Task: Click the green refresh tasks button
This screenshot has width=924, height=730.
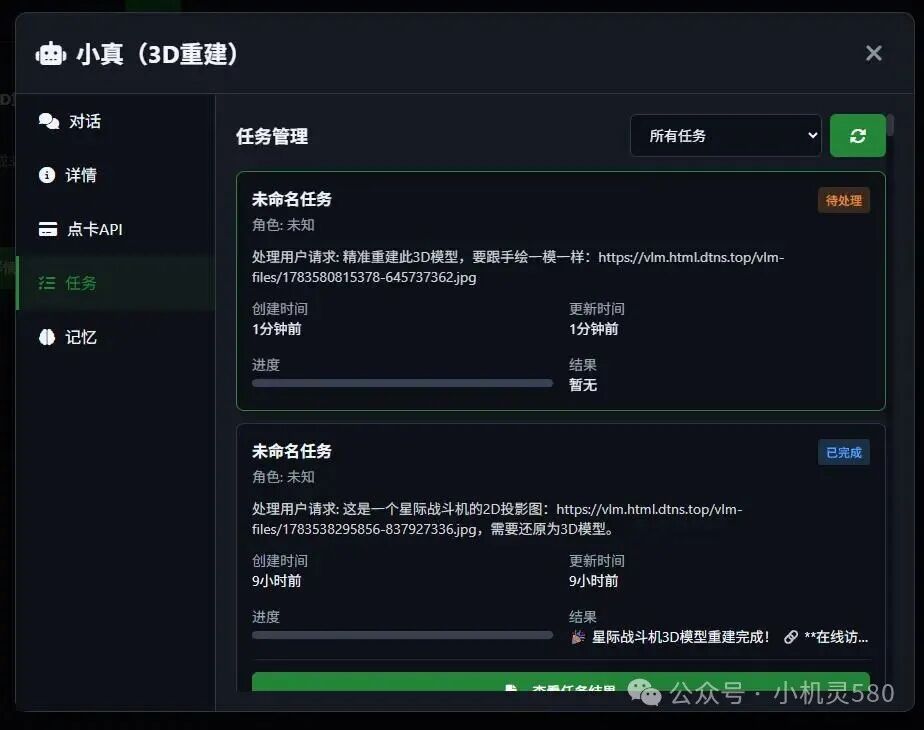Action: [x=857, y=136]
